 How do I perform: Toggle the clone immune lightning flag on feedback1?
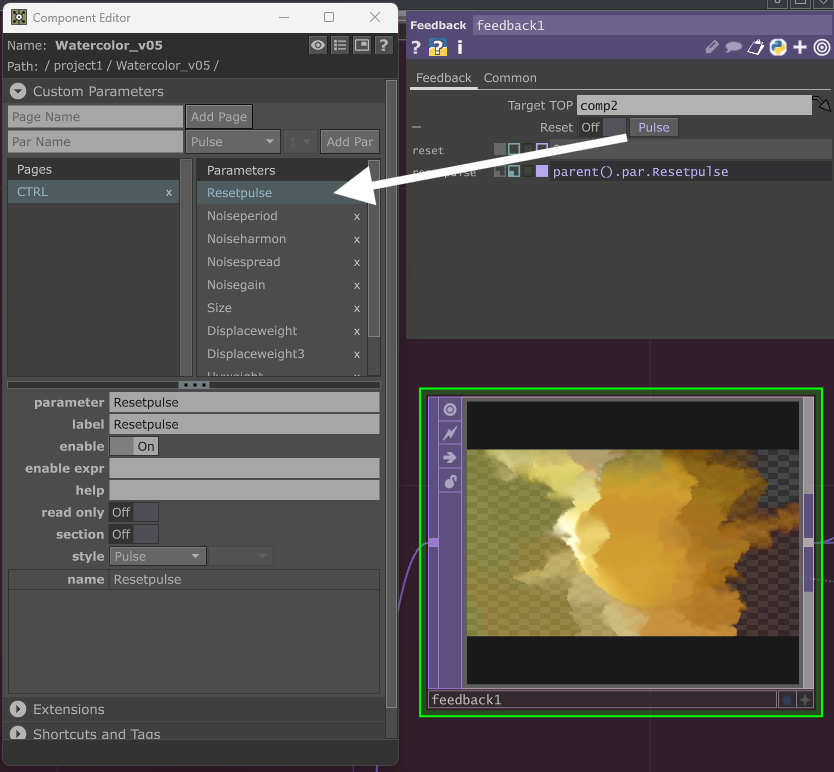point(450,433)
